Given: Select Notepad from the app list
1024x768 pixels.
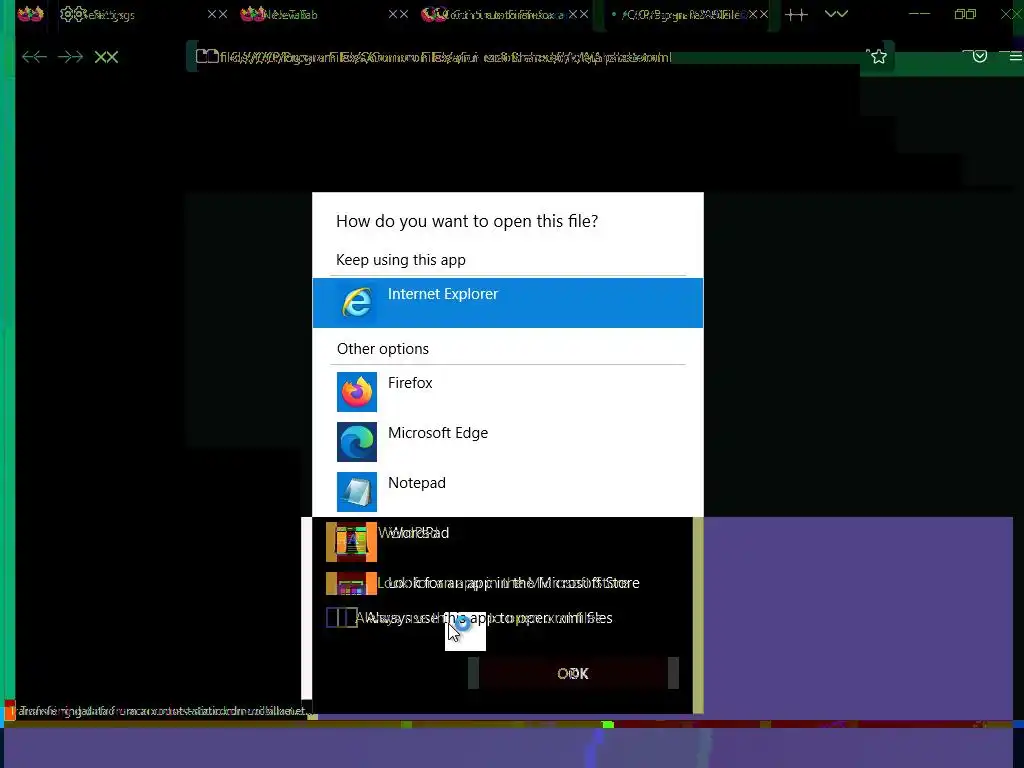Looking at the screenshot, I should [507, 491].
